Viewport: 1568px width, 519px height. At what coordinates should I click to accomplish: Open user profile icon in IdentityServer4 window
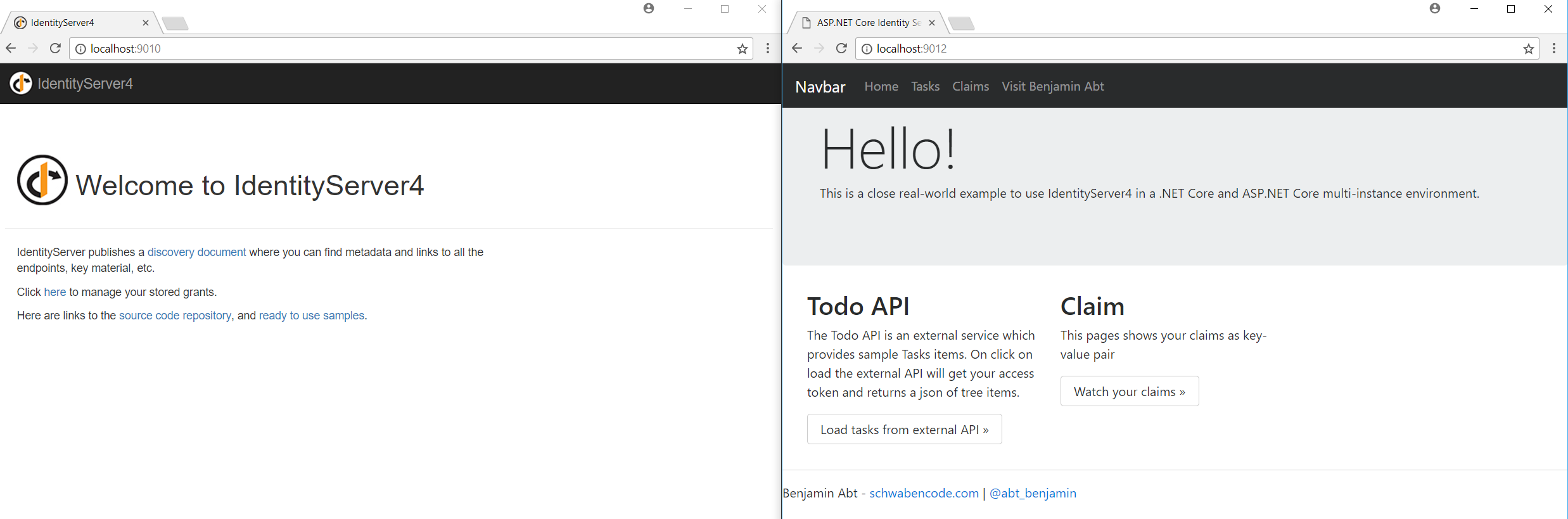649,8
